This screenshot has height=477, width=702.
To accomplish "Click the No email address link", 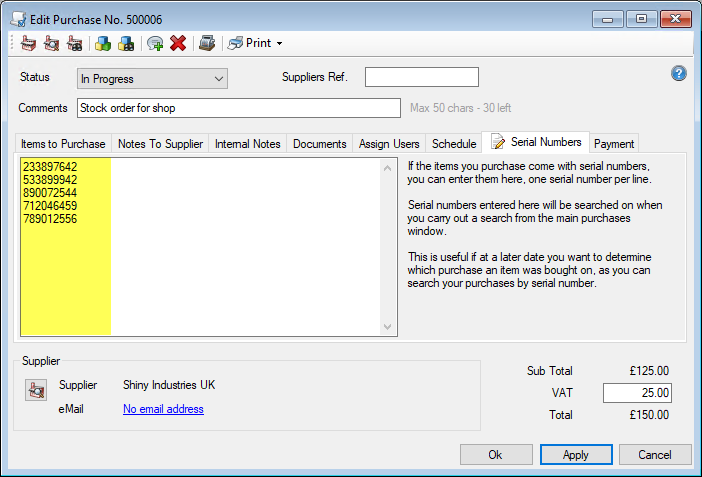I will [x=163, y=409].
